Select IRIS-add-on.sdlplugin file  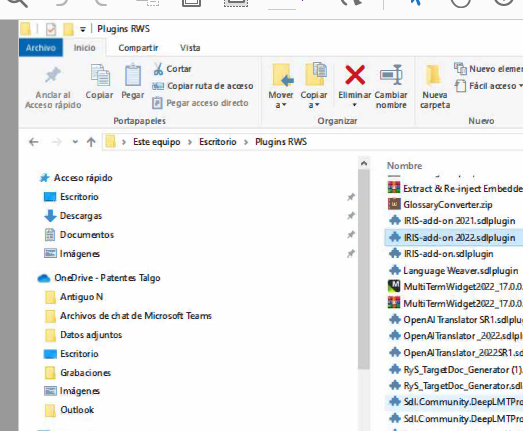(x=441, y=254)
